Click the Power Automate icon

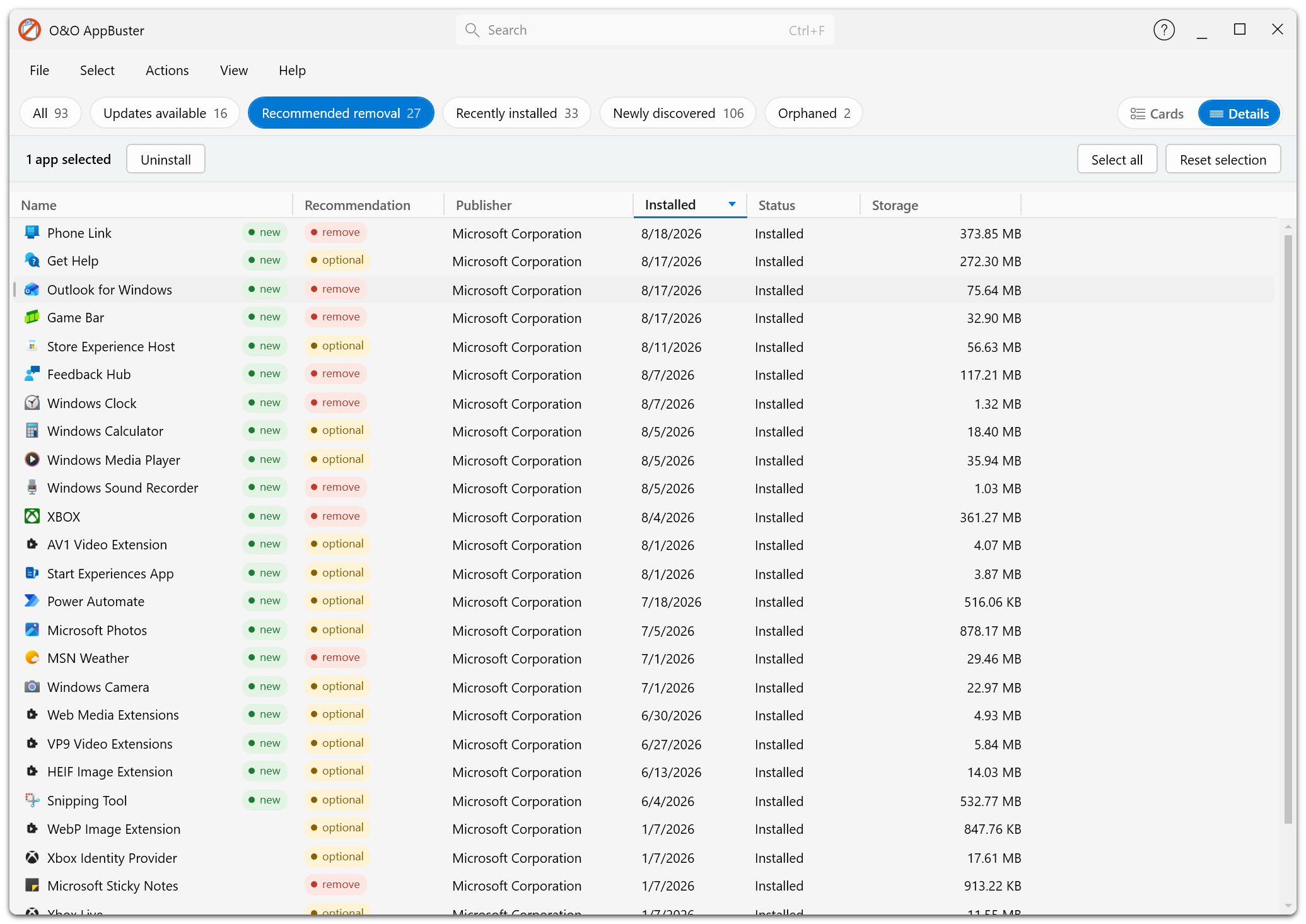pos(32,601)
